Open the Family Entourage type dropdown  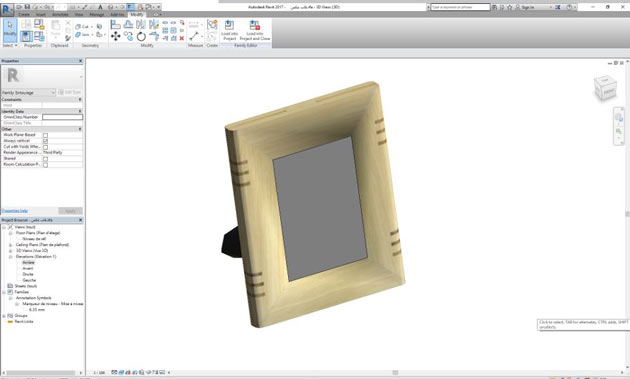pos(29,92)
